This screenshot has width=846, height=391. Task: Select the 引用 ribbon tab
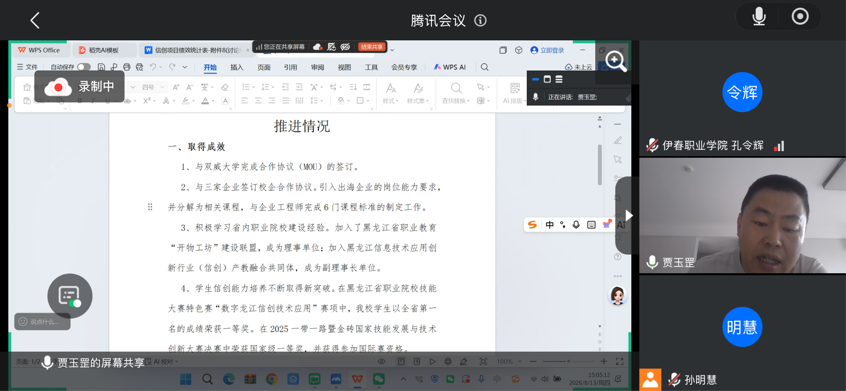pos(291,67)
